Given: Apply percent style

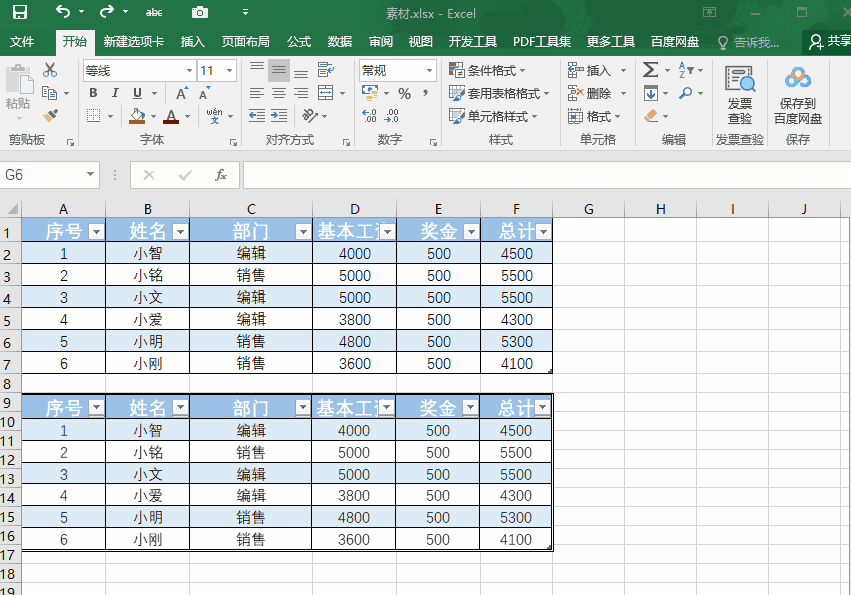Looking at the screenshot, I should point(404,93).
